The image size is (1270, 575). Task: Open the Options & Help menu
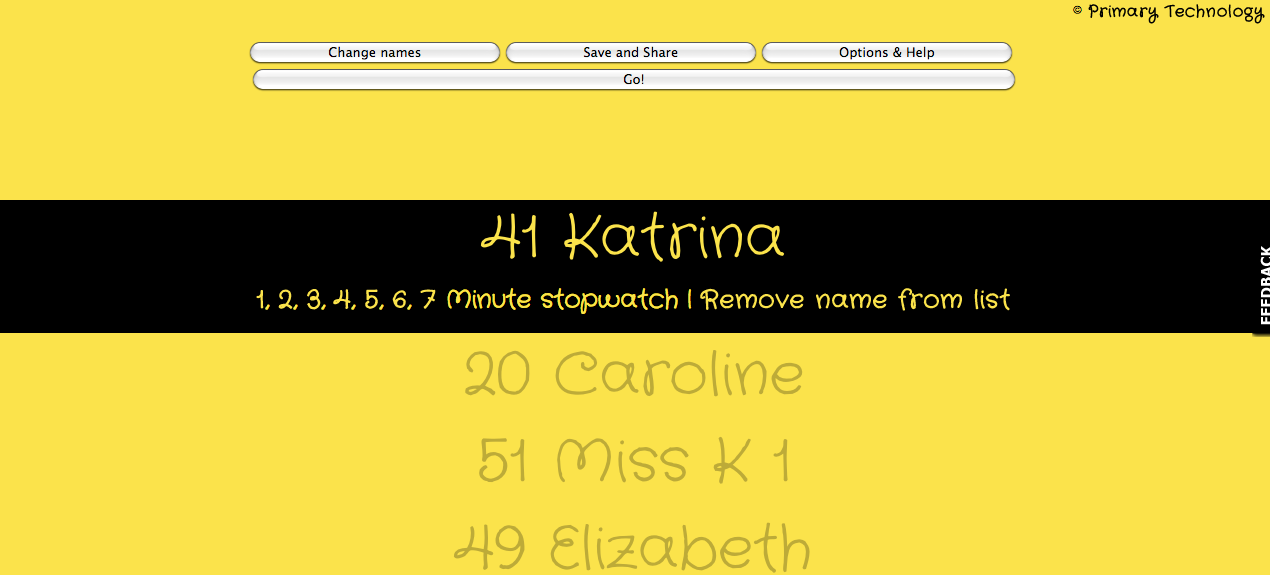(x=886, y=53)
